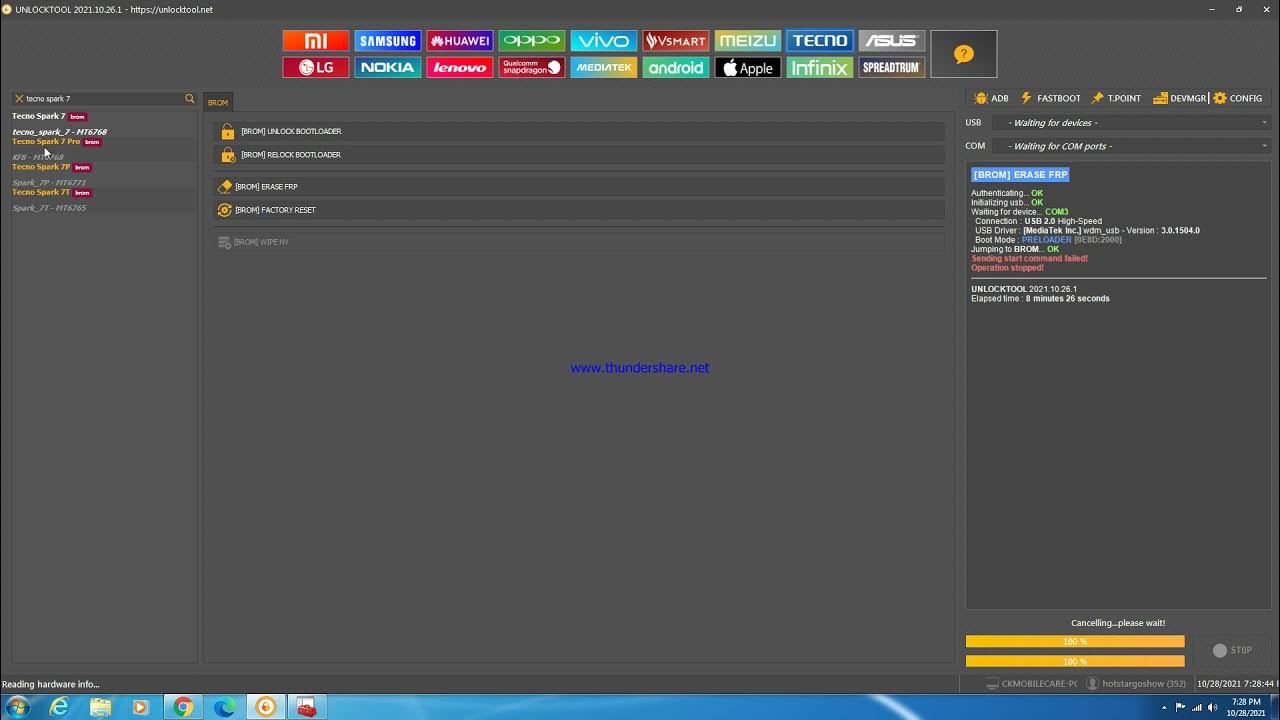Open Microsoft Edge from taskbar

click(224, 707)
